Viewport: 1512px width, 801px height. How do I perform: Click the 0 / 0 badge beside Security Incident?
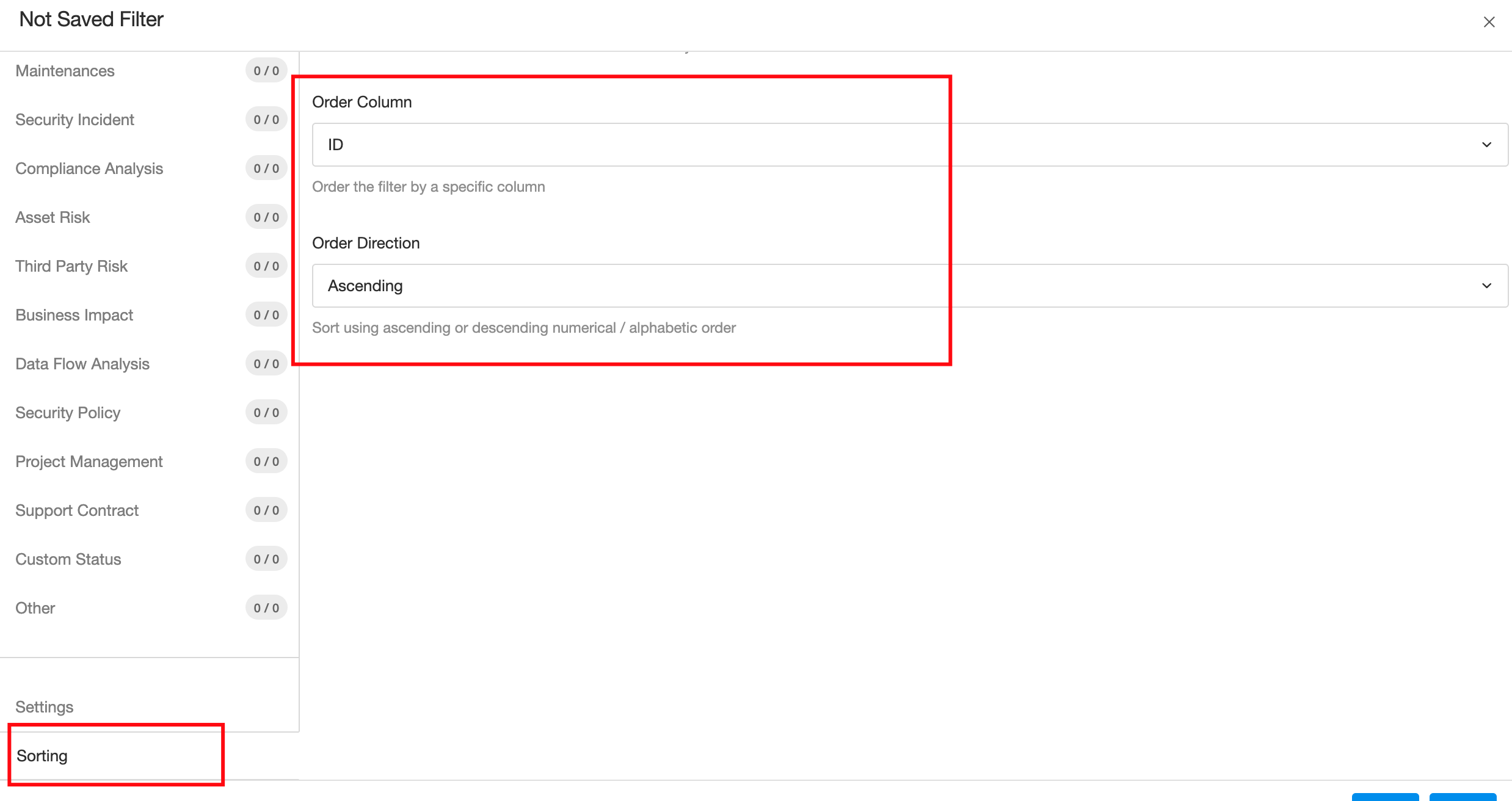pyautogui.click(x=266, y=120)
